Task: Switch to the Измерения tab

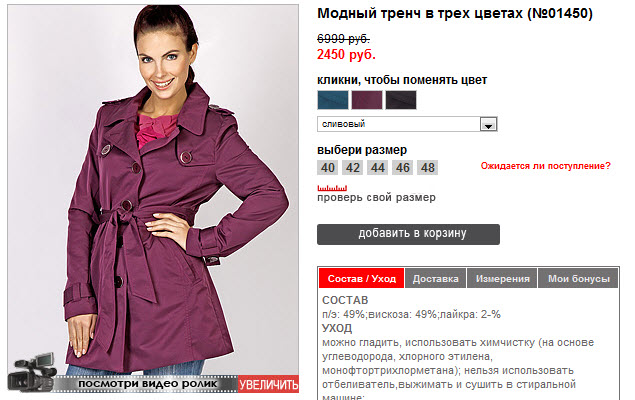Action: 502,279
